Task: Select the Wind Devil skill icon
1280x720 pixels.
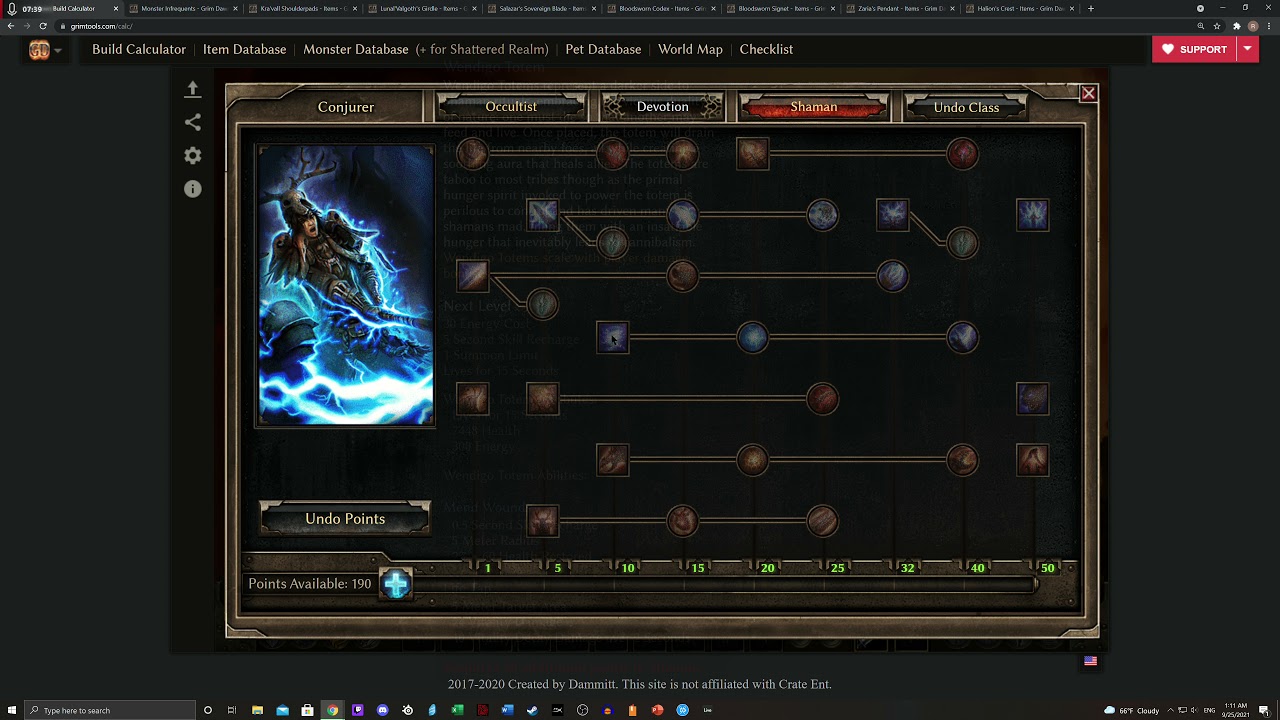Action: click(612, 337)
